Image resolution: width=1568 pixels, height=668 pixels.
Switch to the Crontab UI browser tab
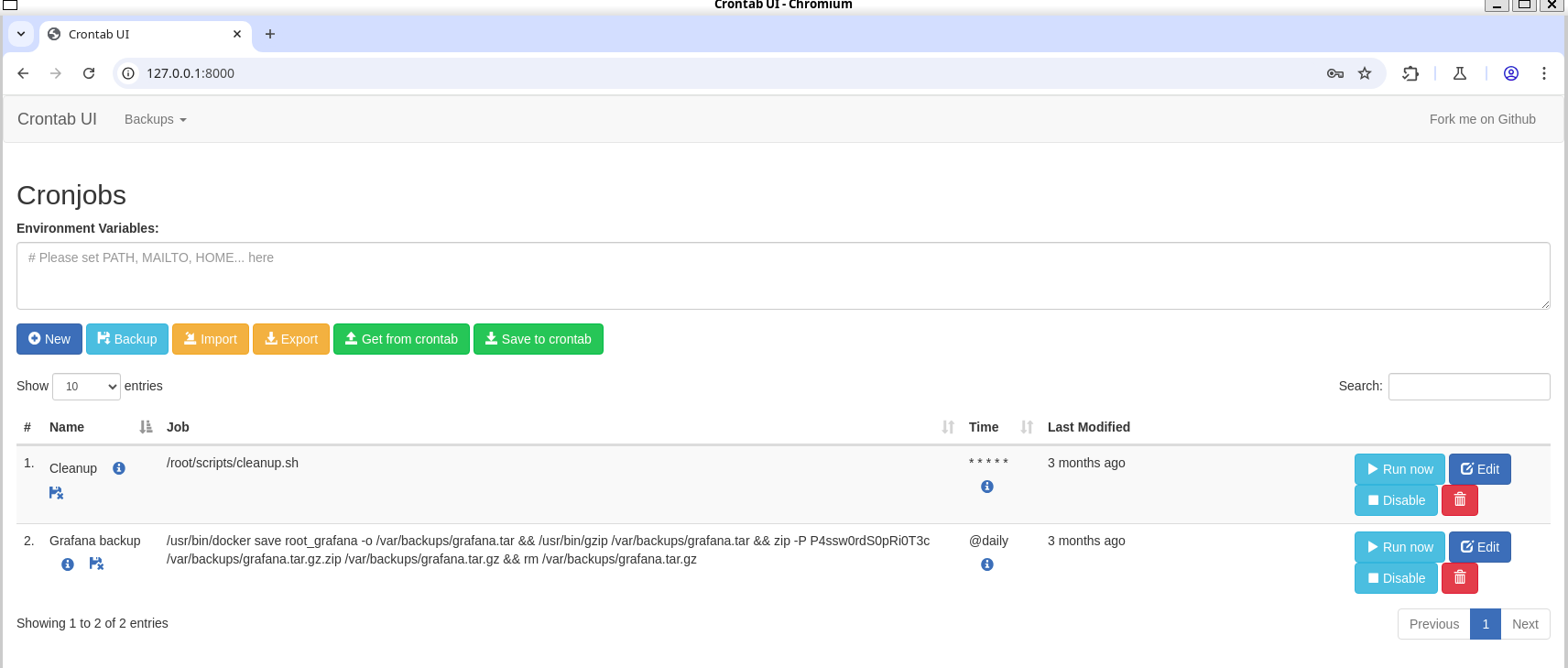click(x=137, y=34)
